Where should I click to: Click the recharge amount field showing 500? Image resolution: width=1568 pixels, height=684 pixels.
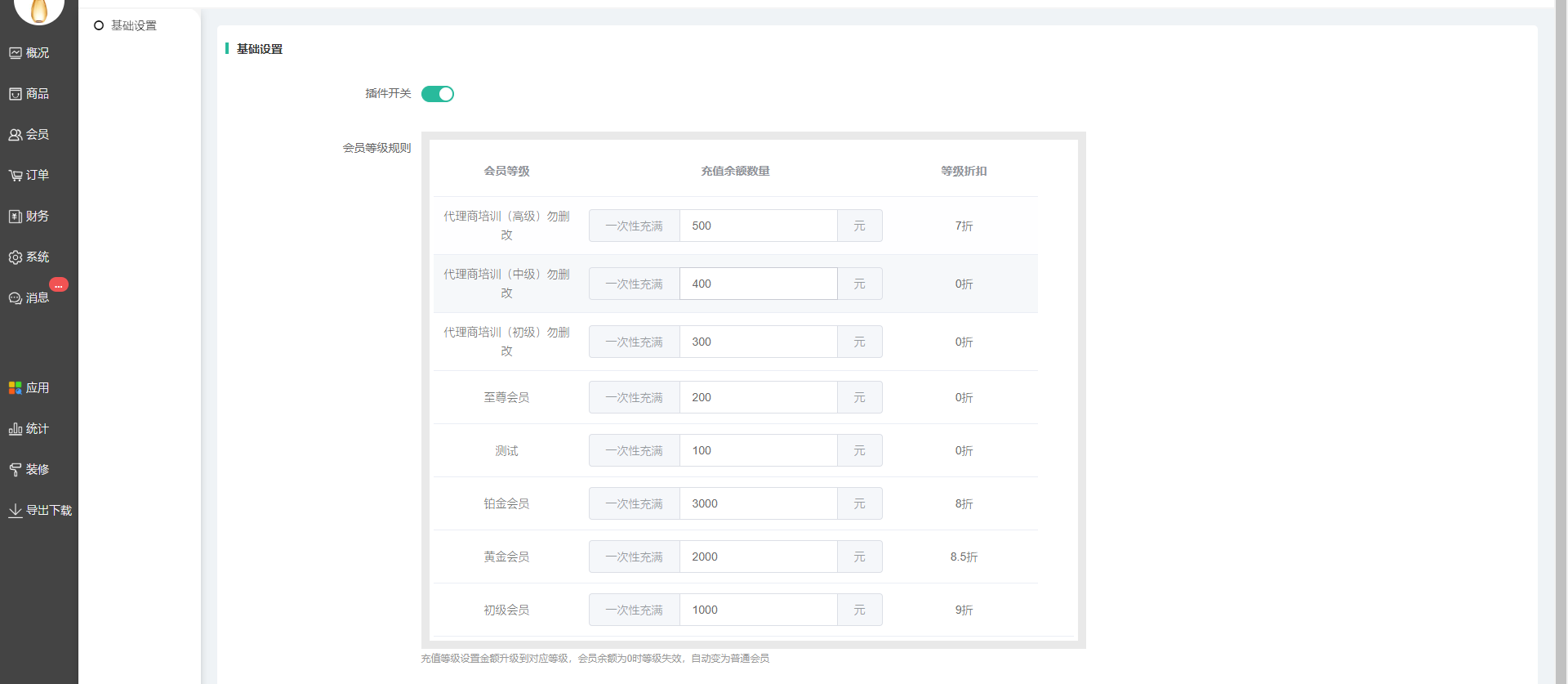(x=758, y=226)
